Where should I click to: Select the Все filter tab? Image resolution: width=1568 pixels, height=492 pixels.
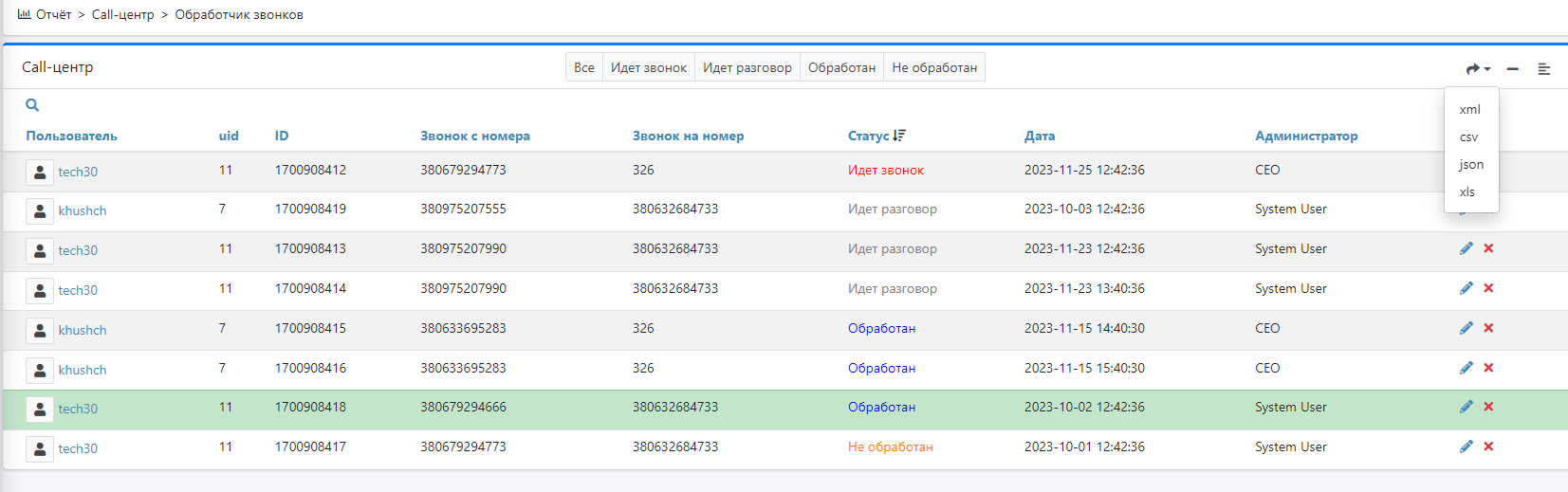coord(583,67)
